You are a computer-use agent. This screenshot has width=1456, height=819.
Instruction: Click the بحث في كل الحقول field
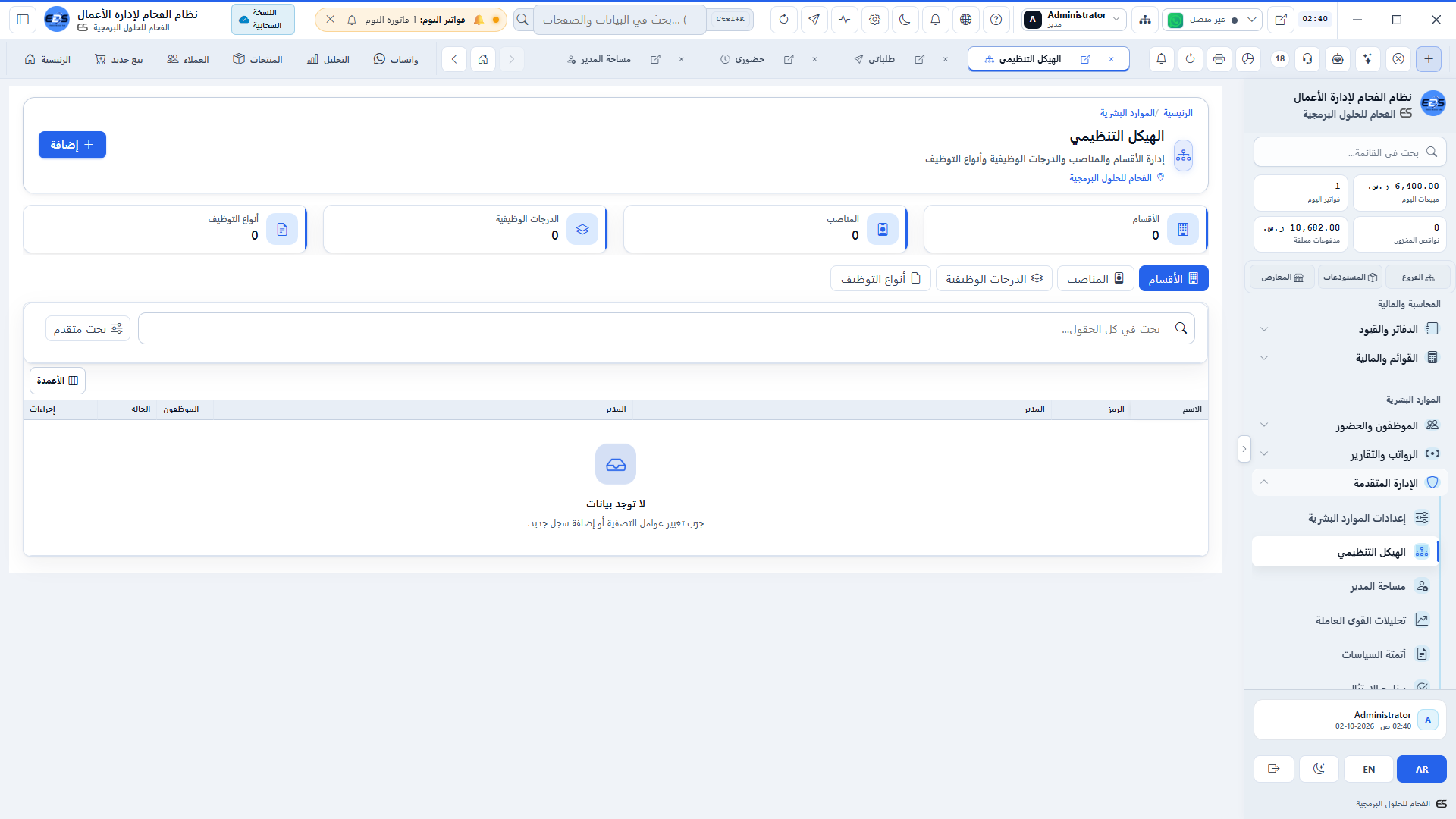tap(666, 329)
